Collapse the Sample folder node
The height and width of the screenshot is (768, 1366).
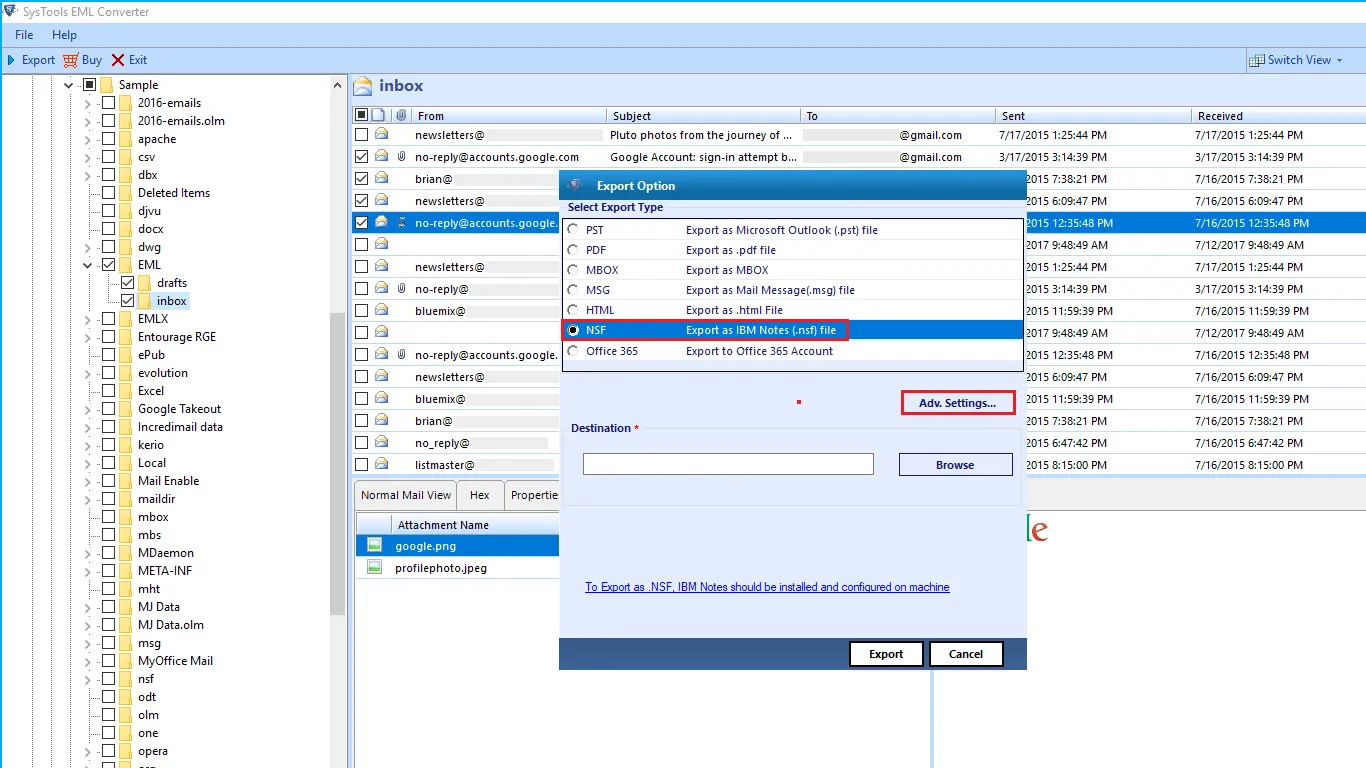[x=69, y=85]
